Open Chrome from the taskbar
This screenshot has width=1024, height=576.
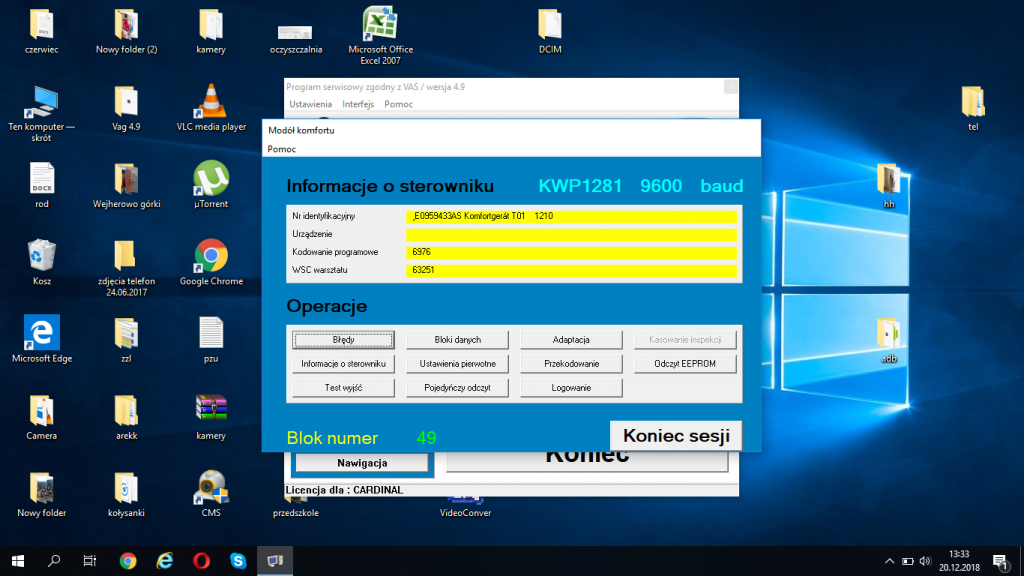[x=128, y=561]
